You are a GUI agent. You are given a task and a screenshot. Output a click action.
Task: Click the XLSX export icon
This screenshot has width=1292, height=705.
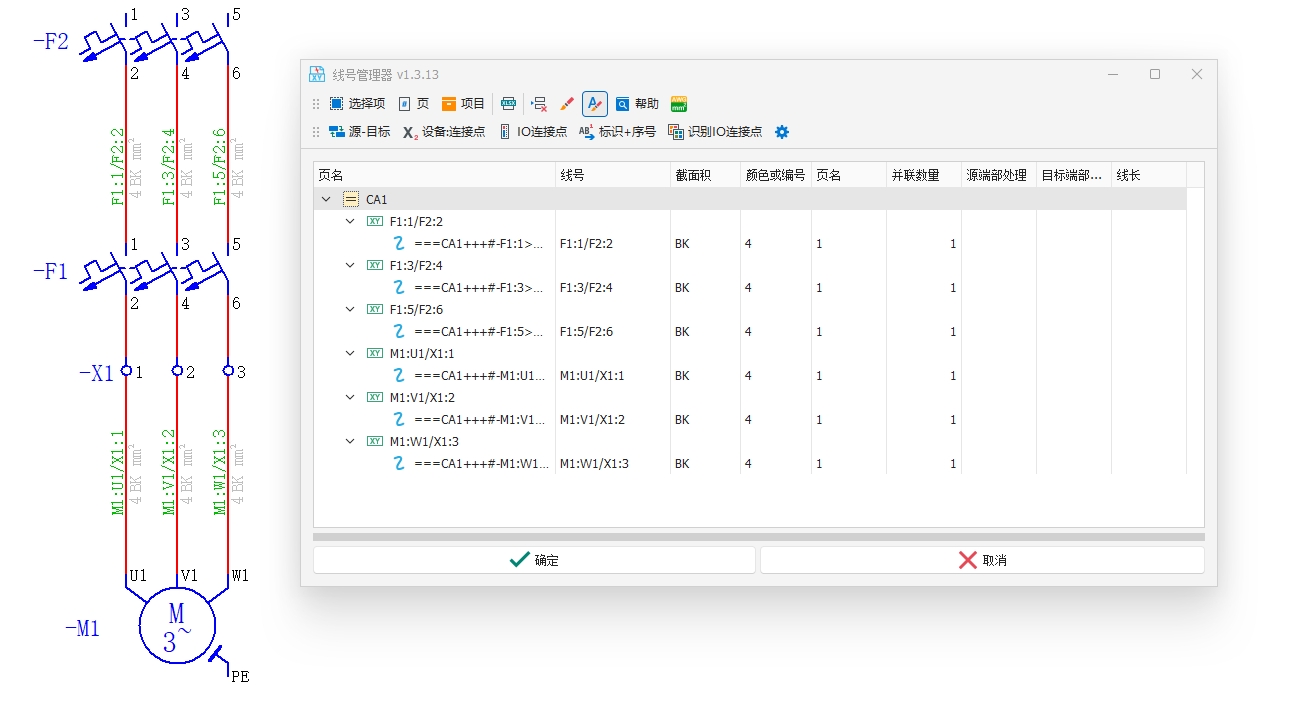(509, 104)
